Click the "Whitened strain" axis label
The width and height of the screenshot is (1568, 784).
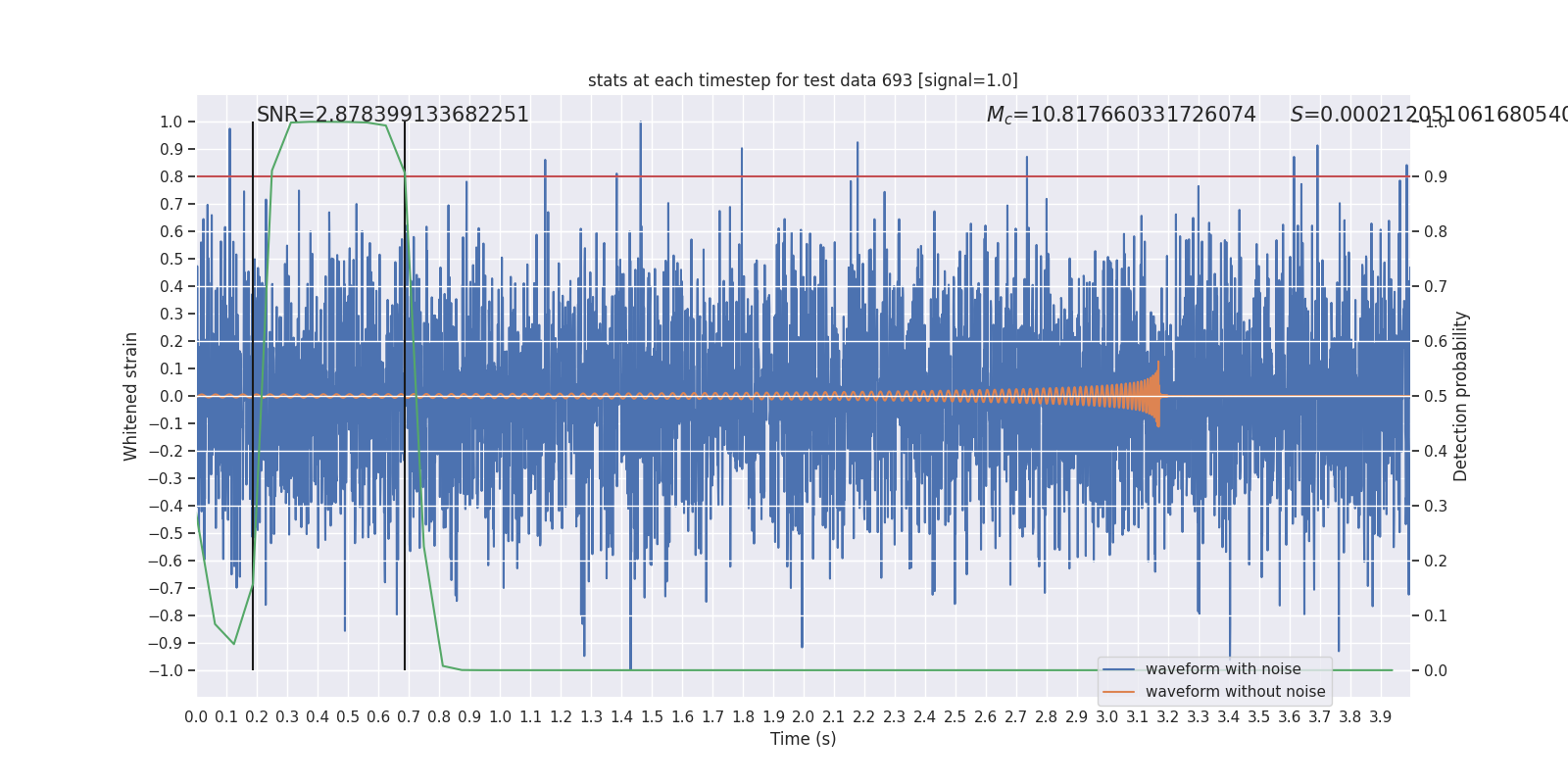[x=131, y=396]
